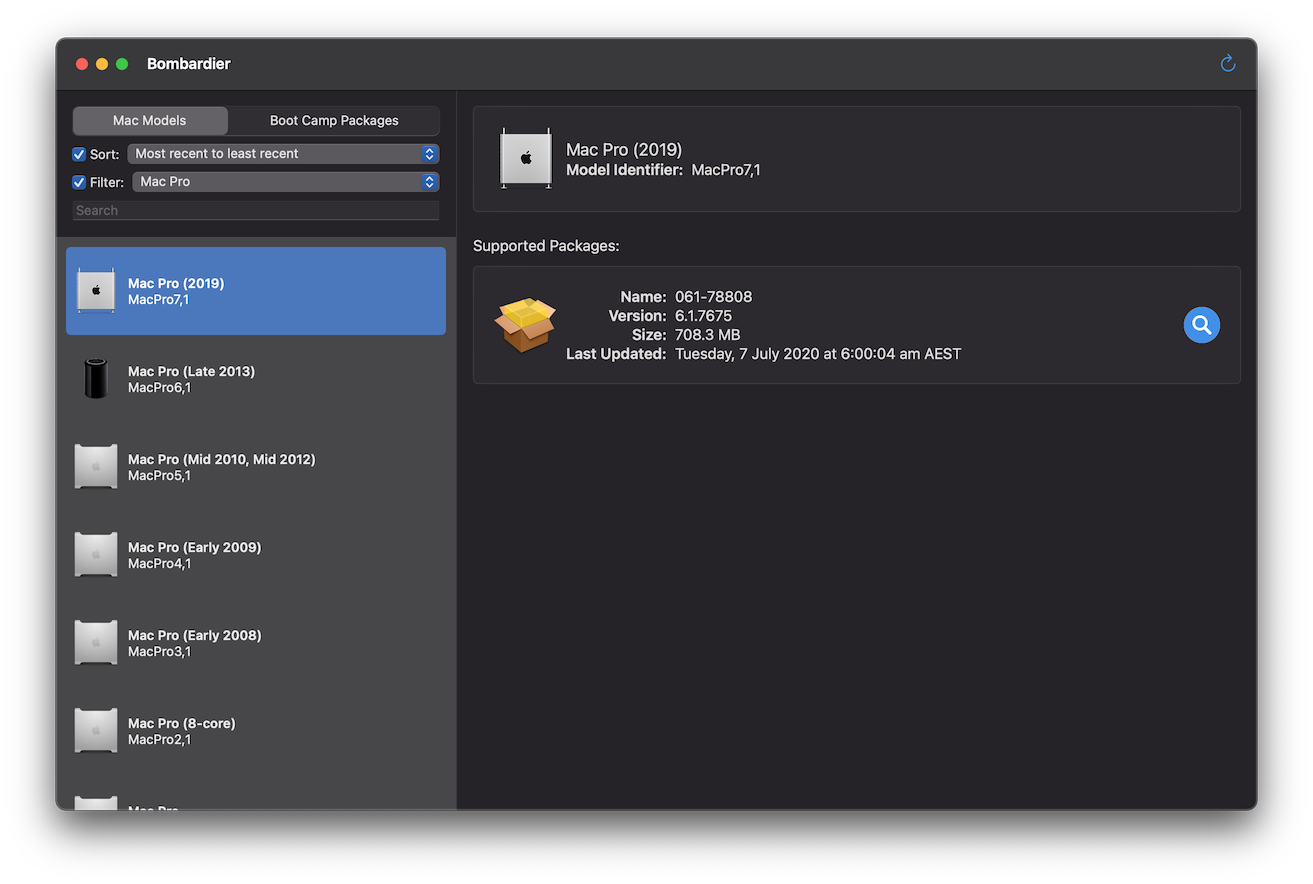Click the Mac Pro (2019) tower icon in the list

tap(96, 291)
